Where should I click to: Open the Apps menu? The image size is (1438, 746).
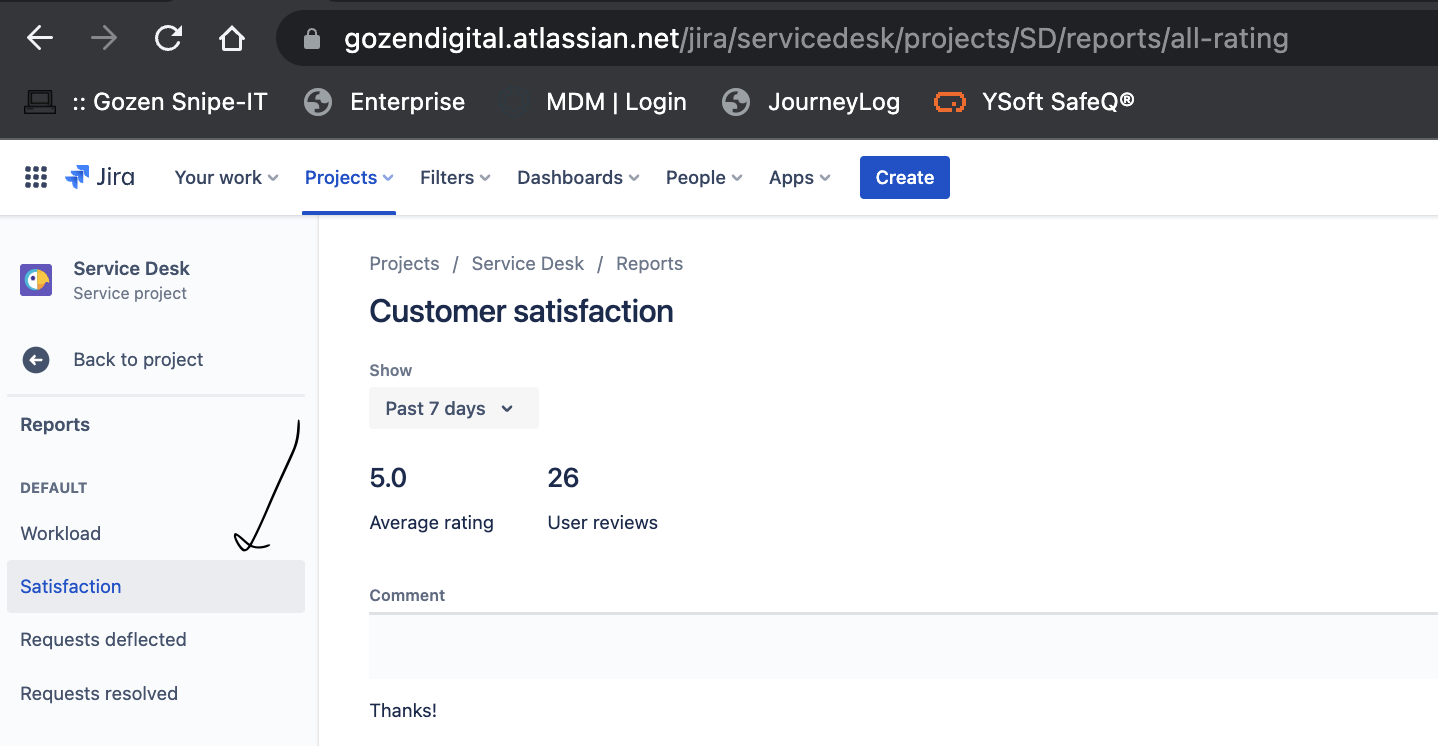click(x=799, y=177)
